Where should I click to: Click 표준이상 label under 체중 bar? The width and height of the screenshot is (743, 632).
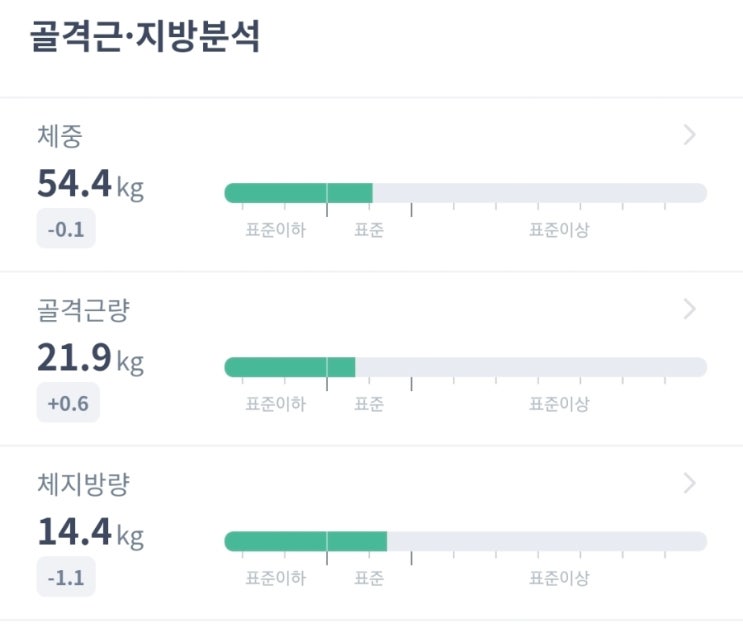click(x=559, y=231)
